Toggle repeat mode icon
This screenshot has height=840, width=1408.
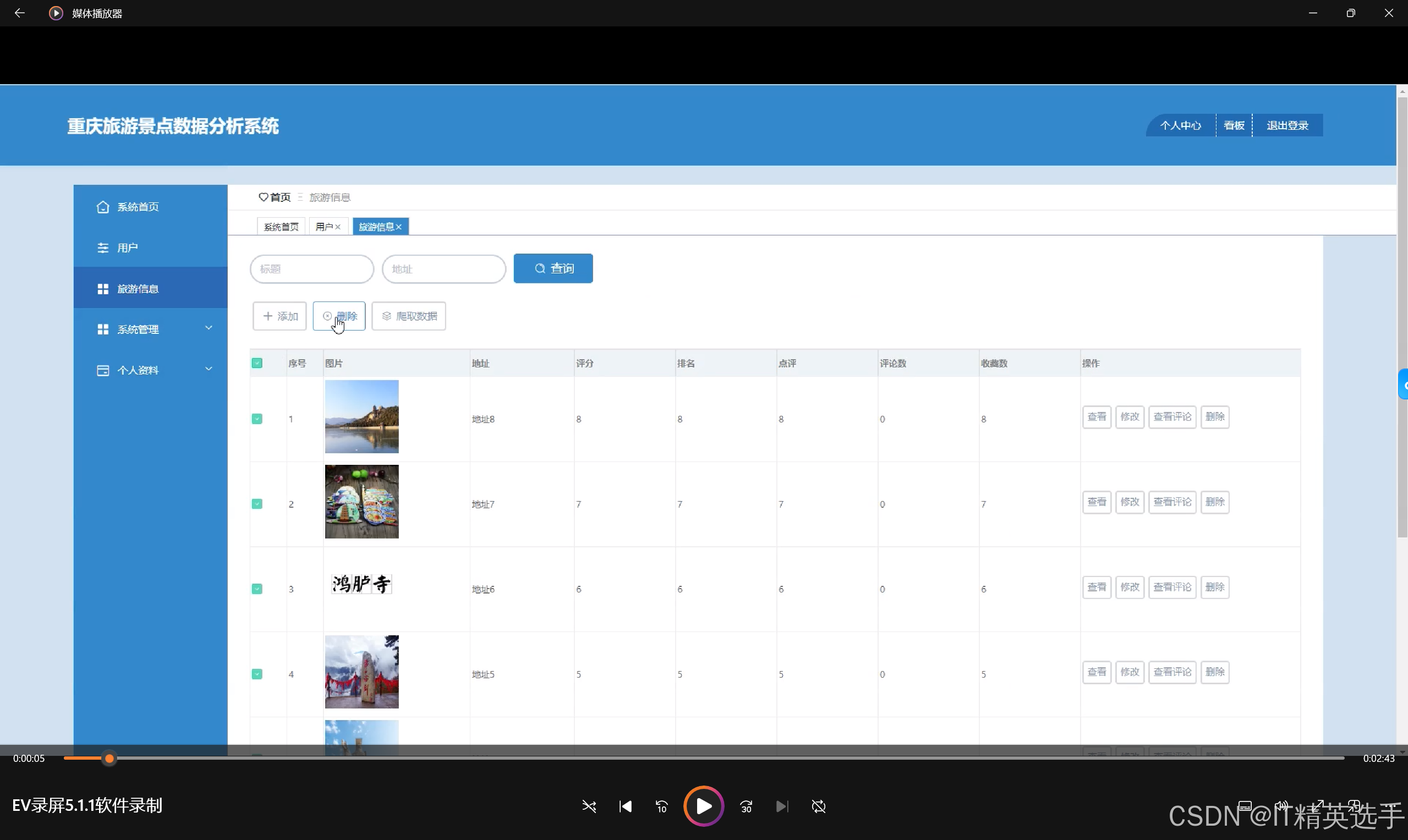coord(819,806)
